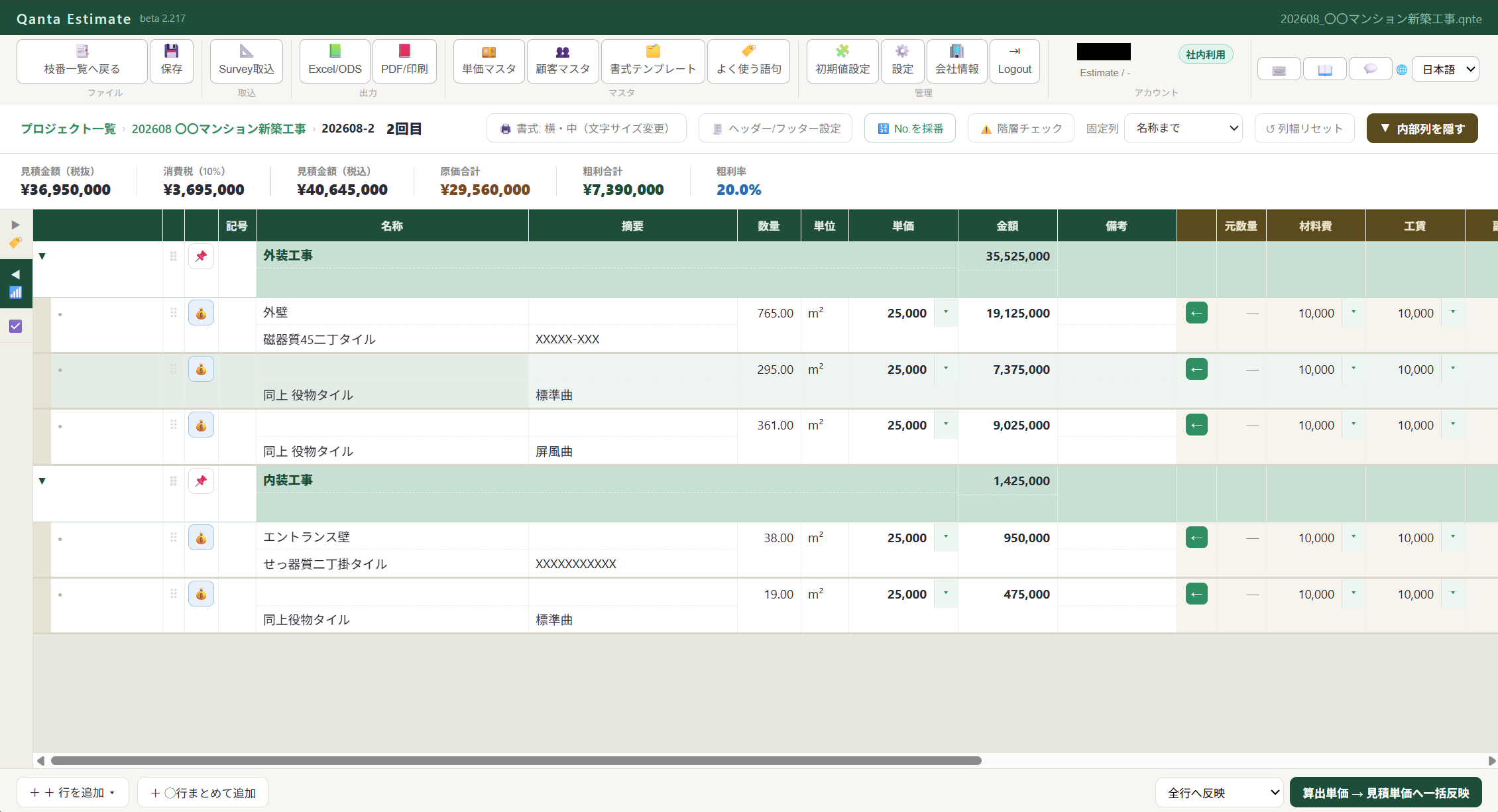The width and height of the screenshot is (1498, 812).
Task: Open 書式テンプレート templates
Action: pyautogui.click(x=653, y=61)
